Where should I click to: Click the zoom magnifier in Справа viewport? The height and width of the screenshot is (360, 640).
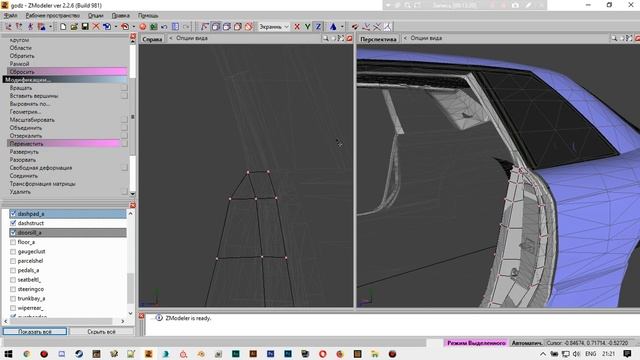coord(325,38)
